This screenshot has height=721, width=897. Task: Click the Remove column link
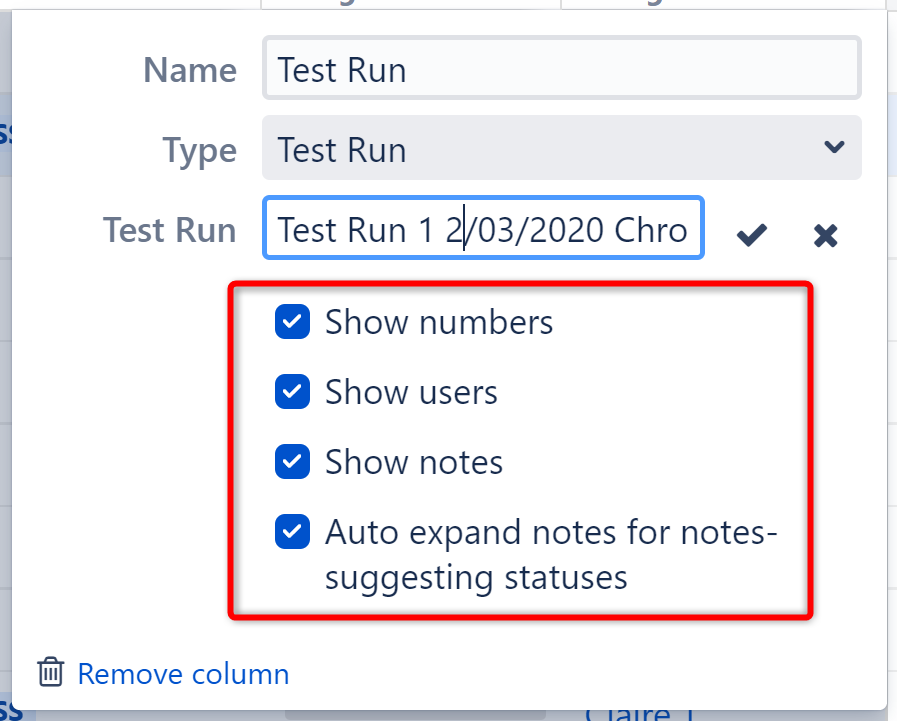[183, 674]
